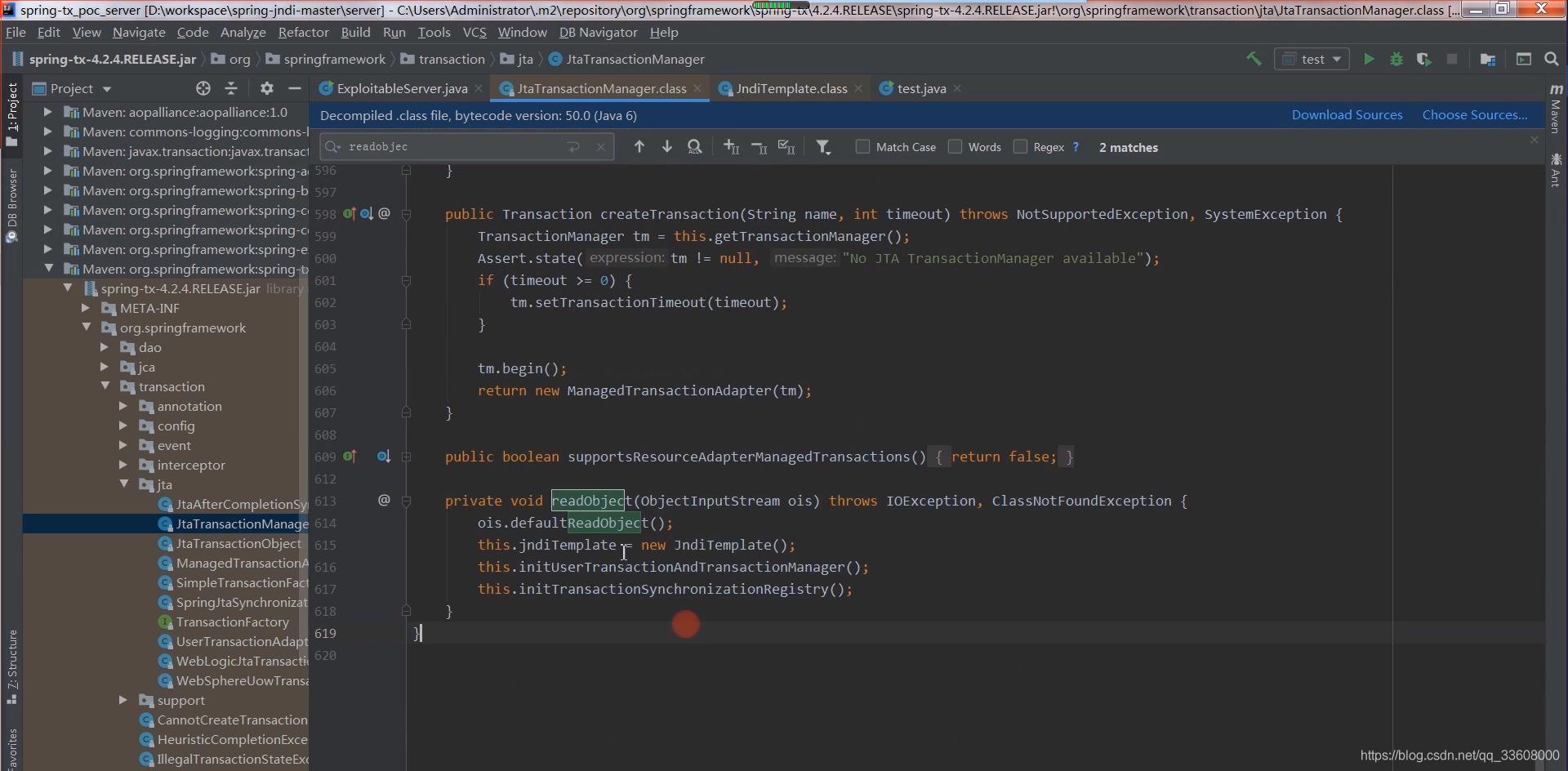Click the new line icon in search field
1568x771 pixels.
(x=574, y=147)
